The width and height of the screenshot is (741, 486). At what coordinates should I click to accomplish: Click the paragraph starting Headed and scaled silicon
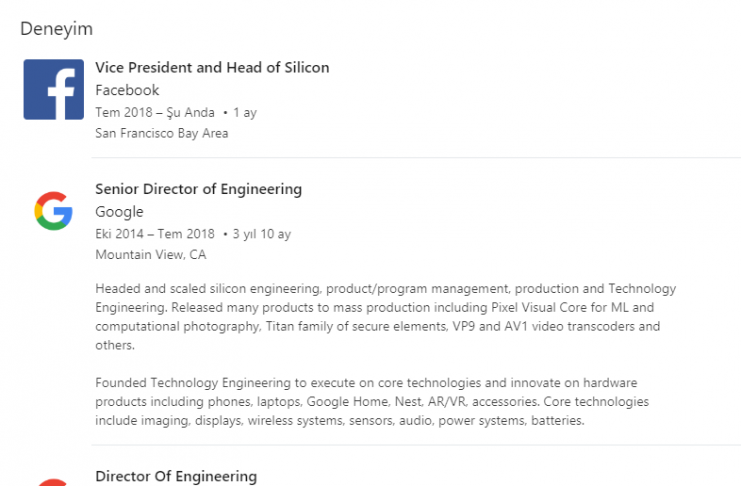(386, 317)
